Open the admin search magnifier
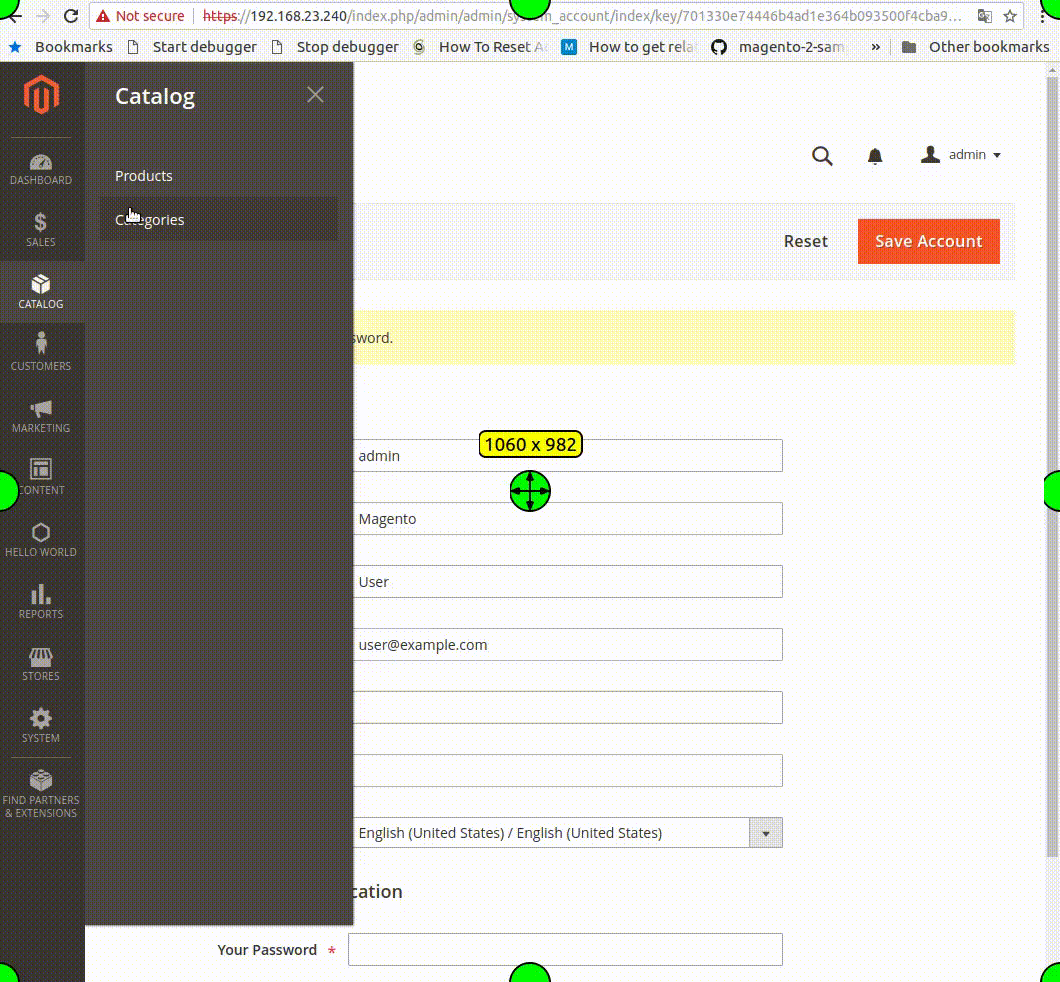 tap(822, 156)
